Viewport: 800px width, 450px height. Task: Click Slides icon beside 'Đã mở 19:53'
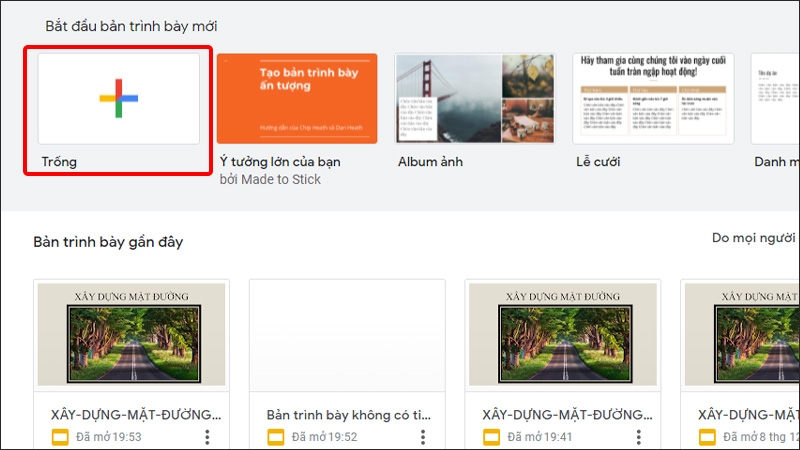(x=60, y=437)
